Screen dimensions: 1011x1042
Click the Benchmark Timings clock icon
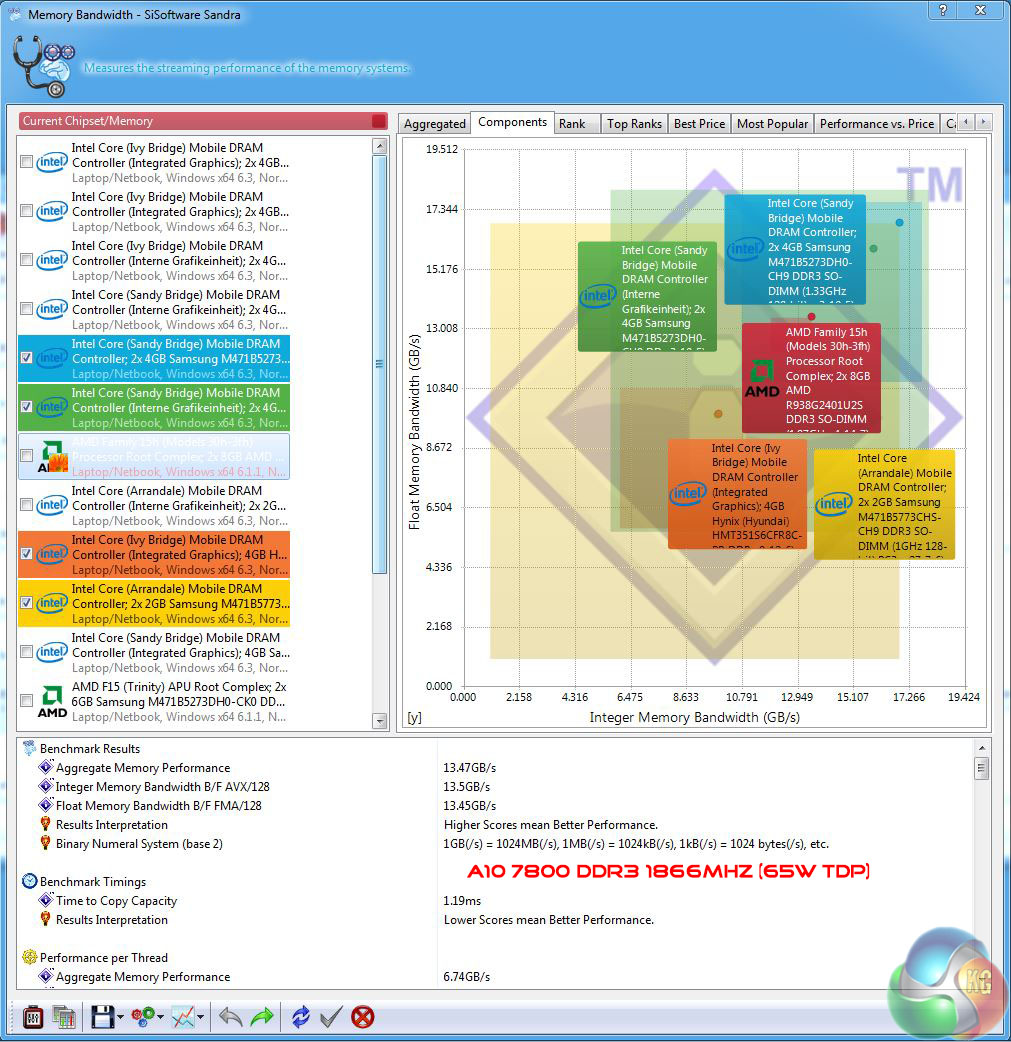coord(29,881)
